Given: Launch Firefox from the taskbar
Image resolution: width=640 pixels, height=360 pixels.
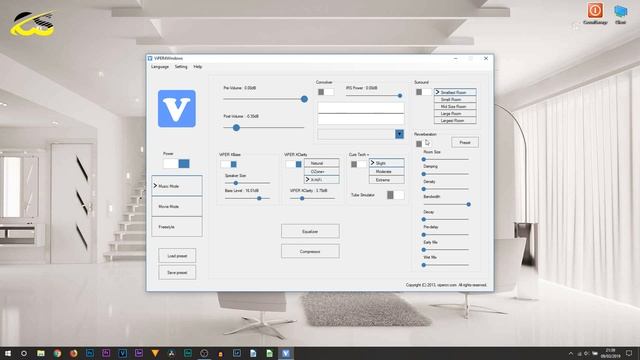Looking at the screenshot, I should pos(73,353).
